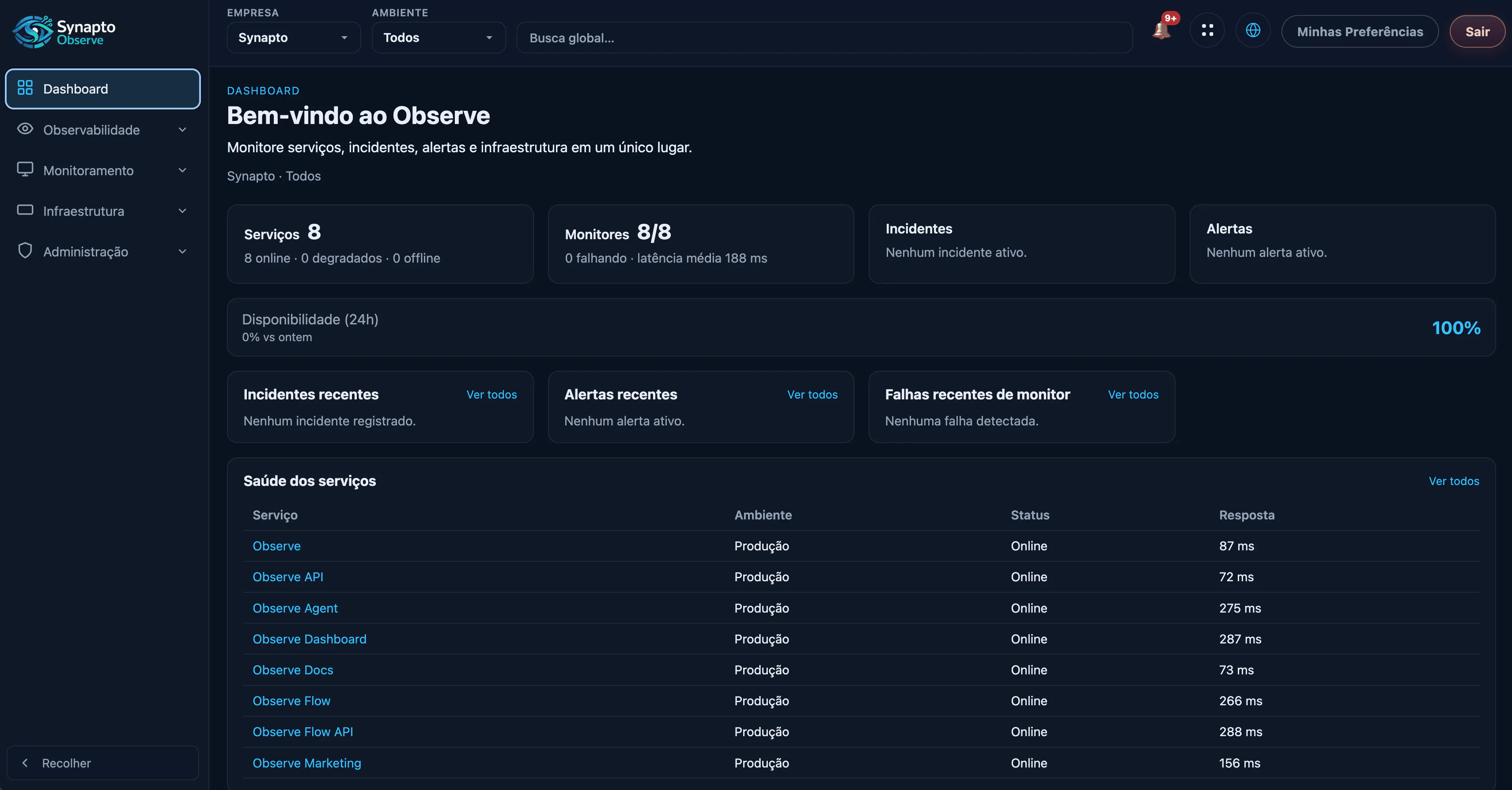This screenshot has width=1512, height=790.
Task: Select Dashboard in the sidebar
Action: 103,89
